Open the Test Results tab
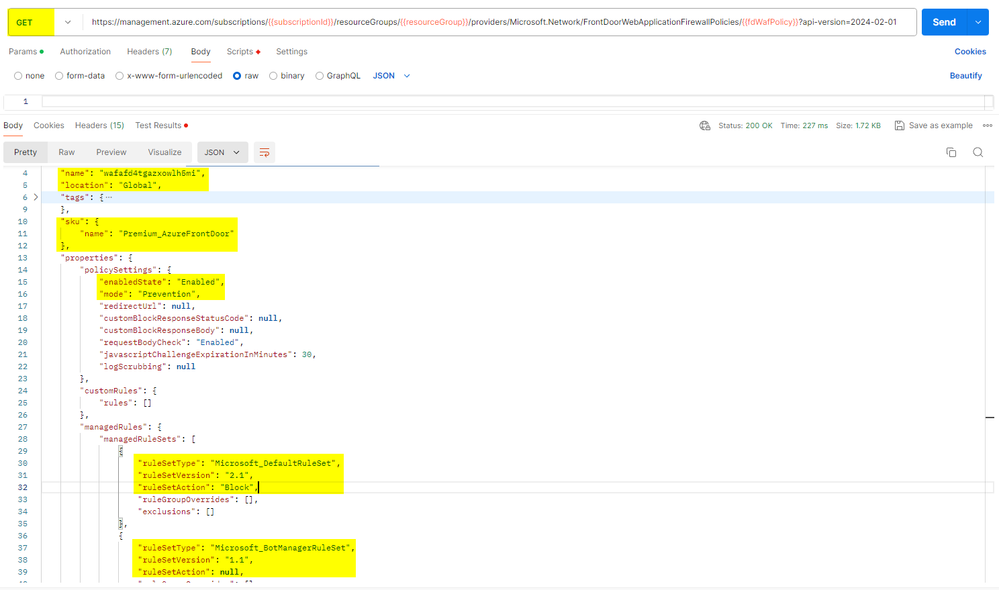 (x=161, y=126)
